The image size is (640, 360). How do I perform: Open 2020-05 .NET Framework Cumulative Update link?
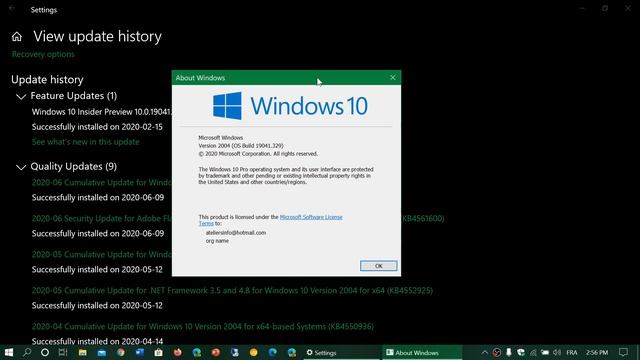pos(232,290)
